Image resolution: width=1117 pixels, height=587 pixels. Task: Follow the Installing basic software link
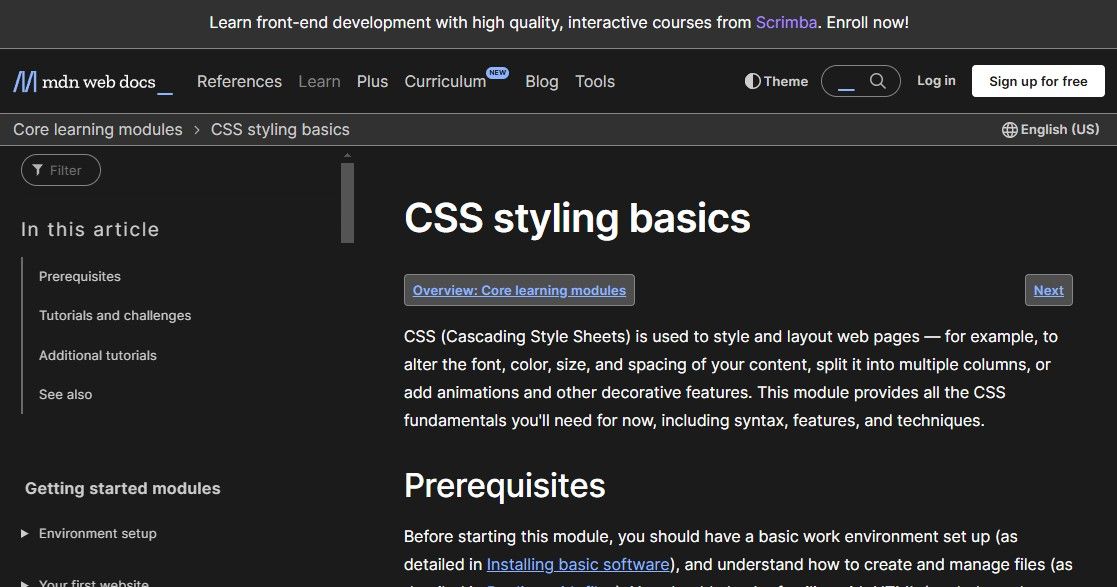[578, 564]
